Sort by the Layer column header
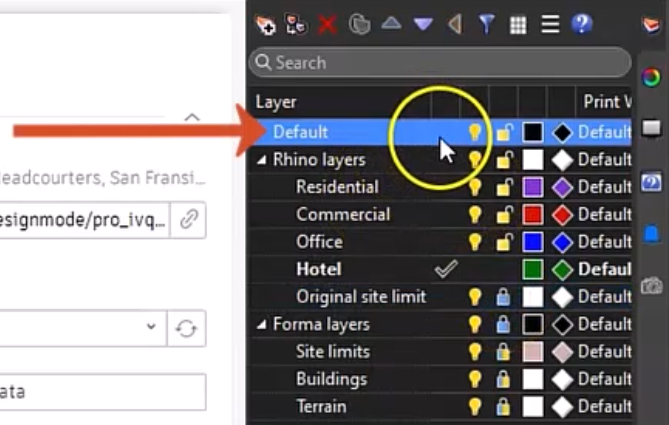This screenshot has height=425, width=669. tap(276, 102)
